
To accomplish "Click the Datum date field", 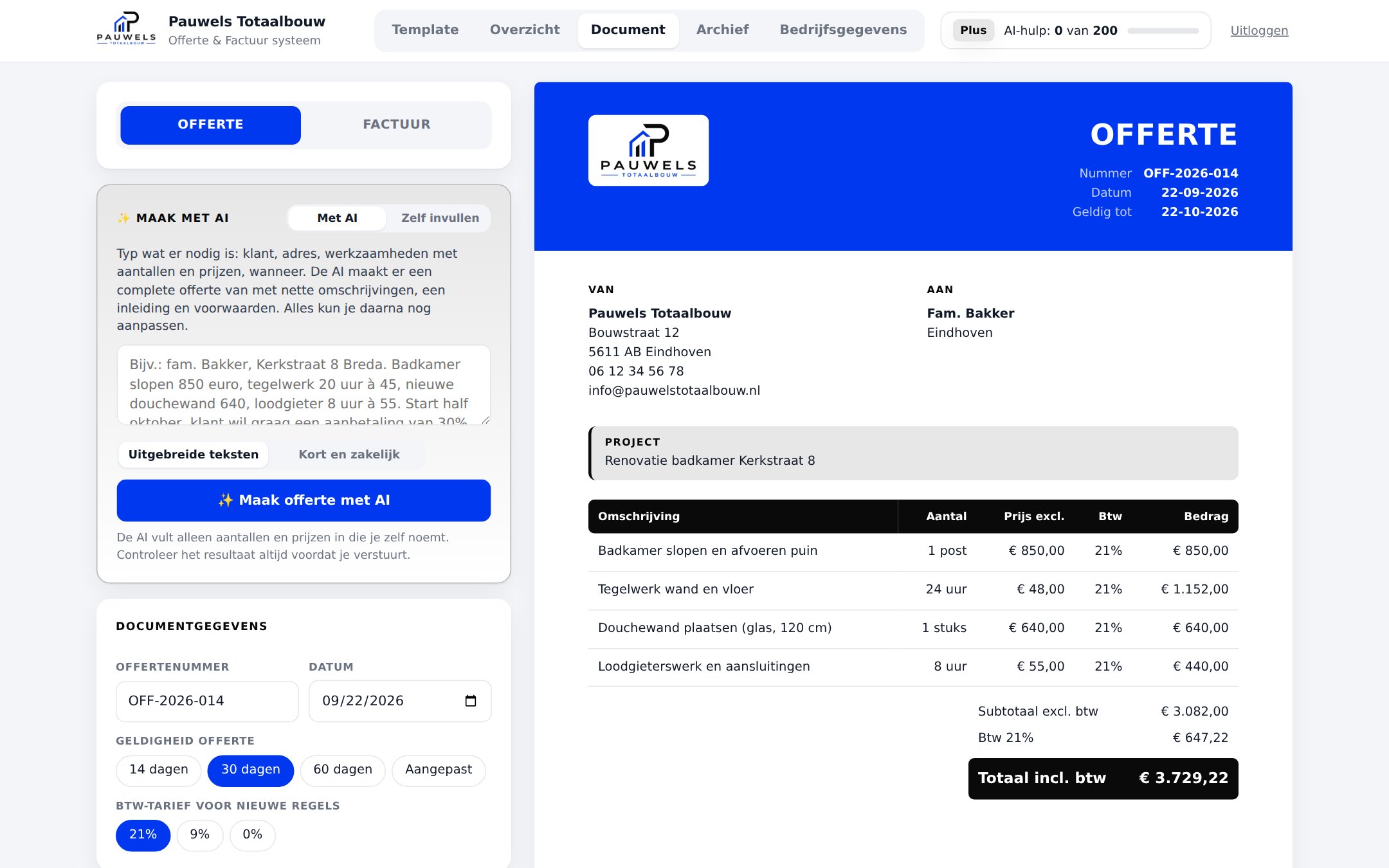I will point(400,701).
